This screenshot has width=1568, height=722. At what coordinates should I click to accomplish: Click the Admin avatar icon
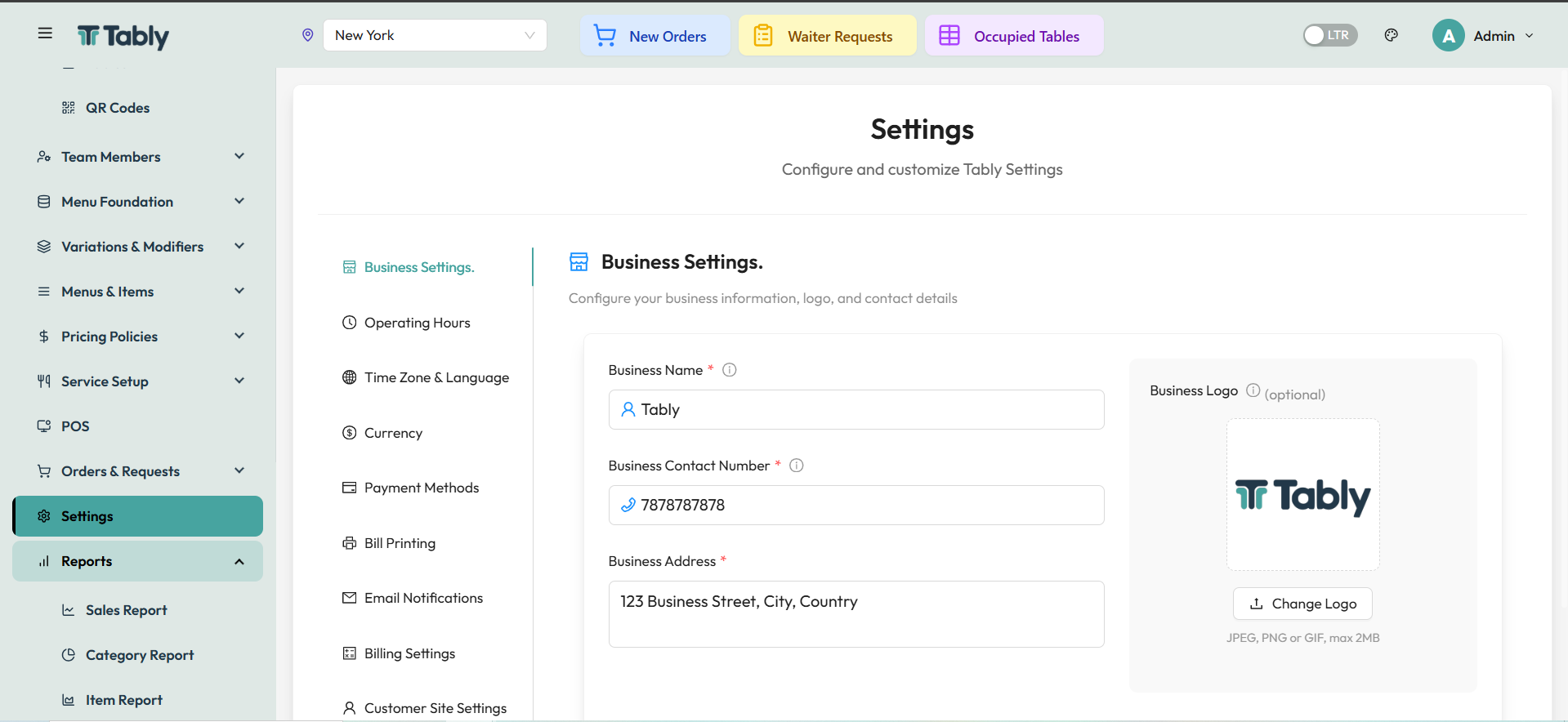point(1449,36)
